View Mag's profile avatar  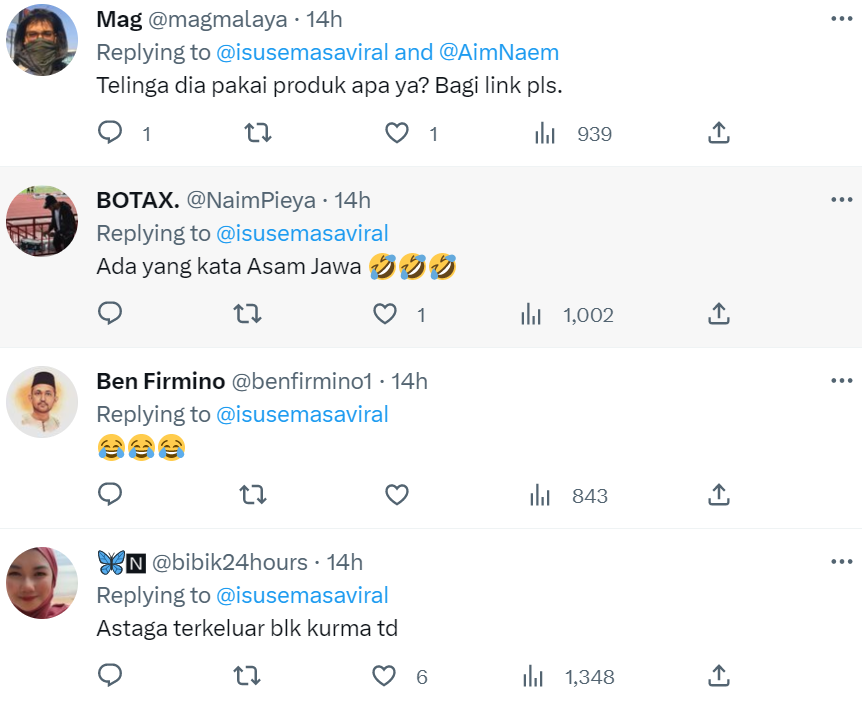42,39
